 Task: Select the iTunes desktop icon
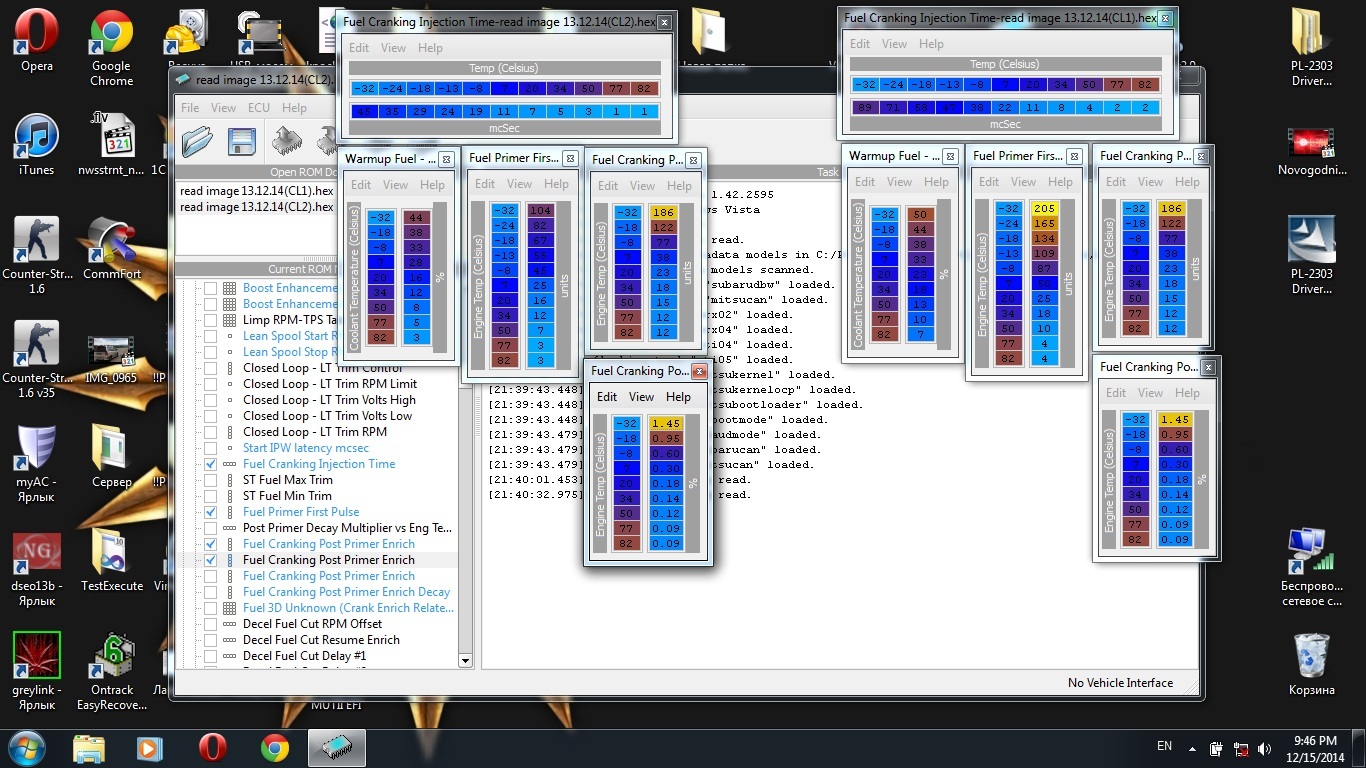click(37, 138)
